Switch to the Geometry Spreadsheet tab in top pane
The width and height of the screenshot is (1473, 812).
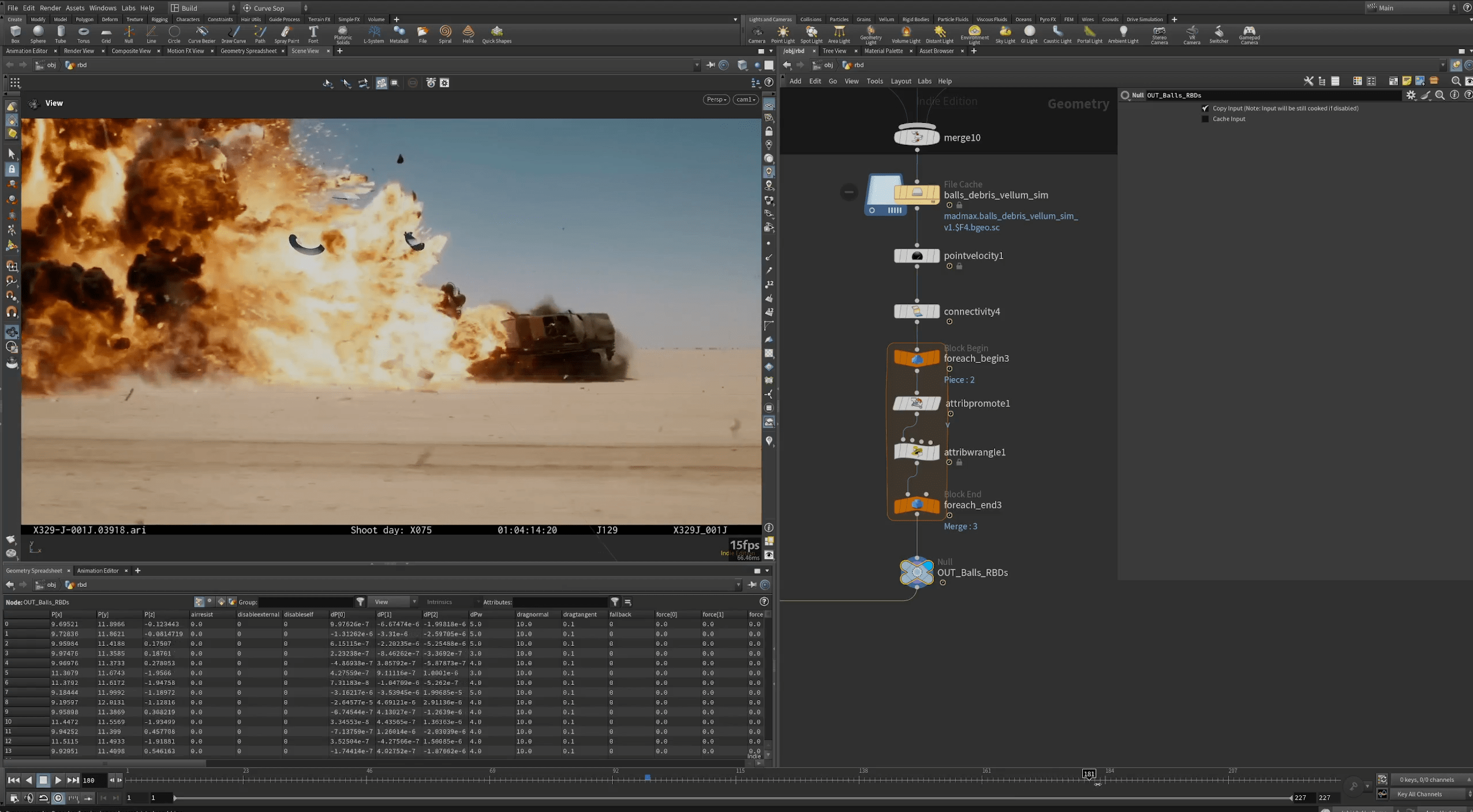[x=248, y=51]
